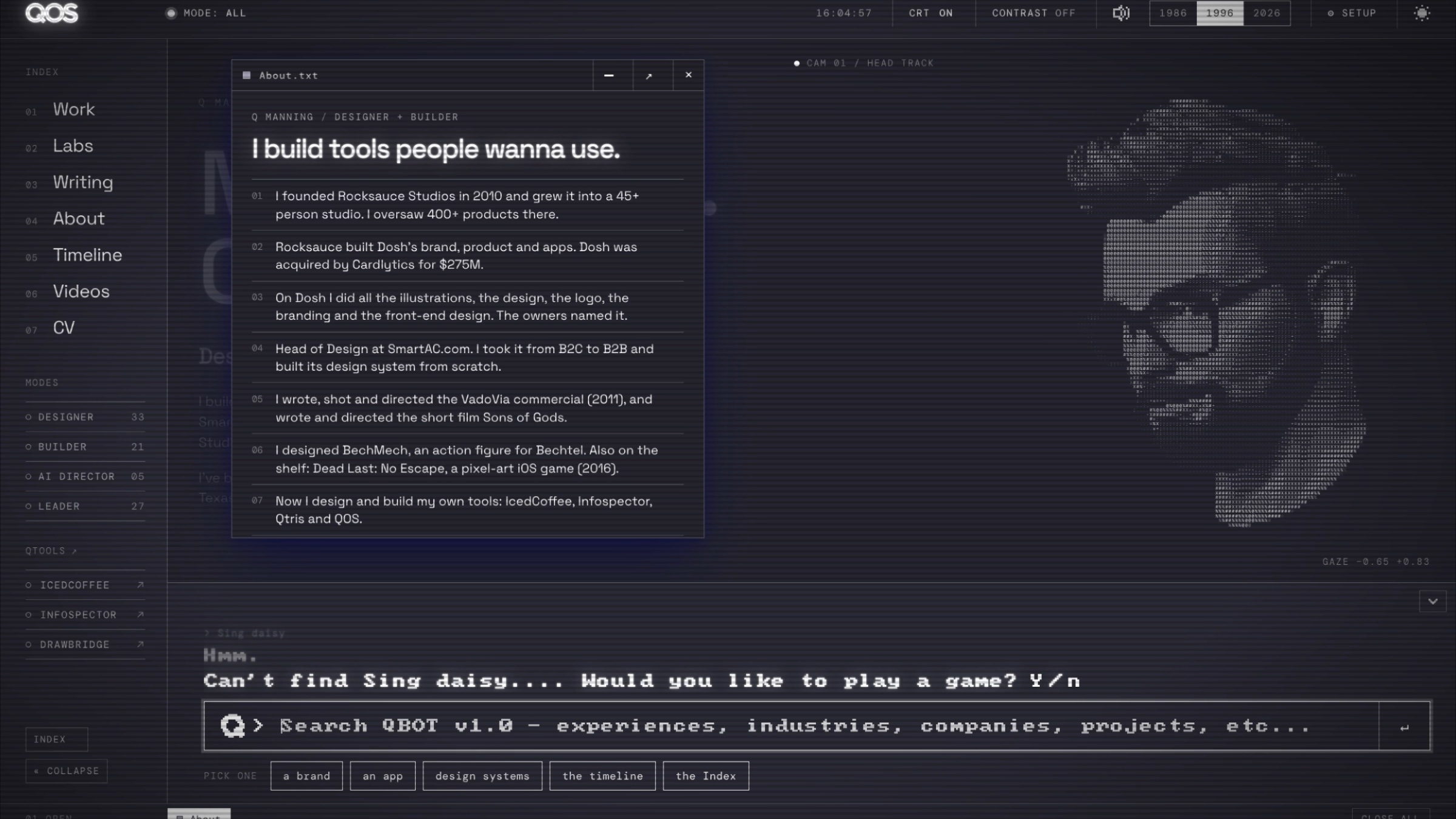Switch theme with the sun icon
This screenshot has width=1456, height=819.
tap(1422, 13)
